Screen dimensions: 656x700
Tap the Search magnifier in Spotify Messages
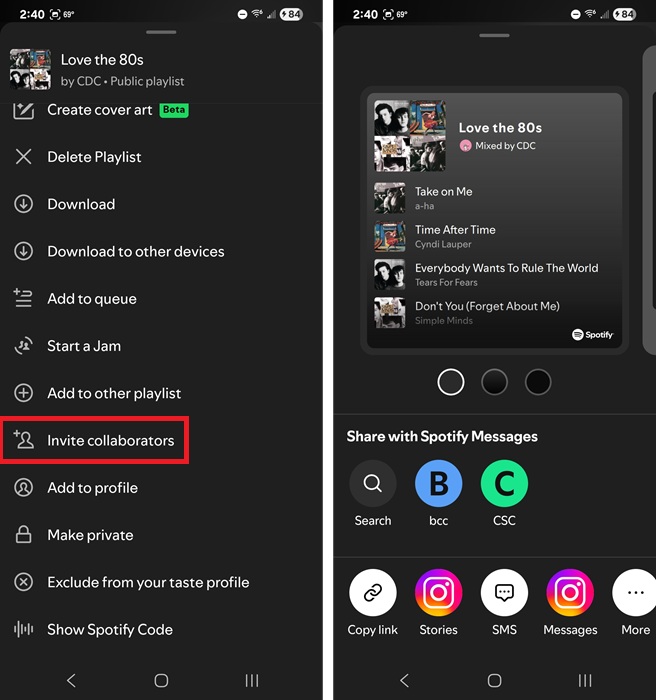pyautogui.click(x=372, y=483)
